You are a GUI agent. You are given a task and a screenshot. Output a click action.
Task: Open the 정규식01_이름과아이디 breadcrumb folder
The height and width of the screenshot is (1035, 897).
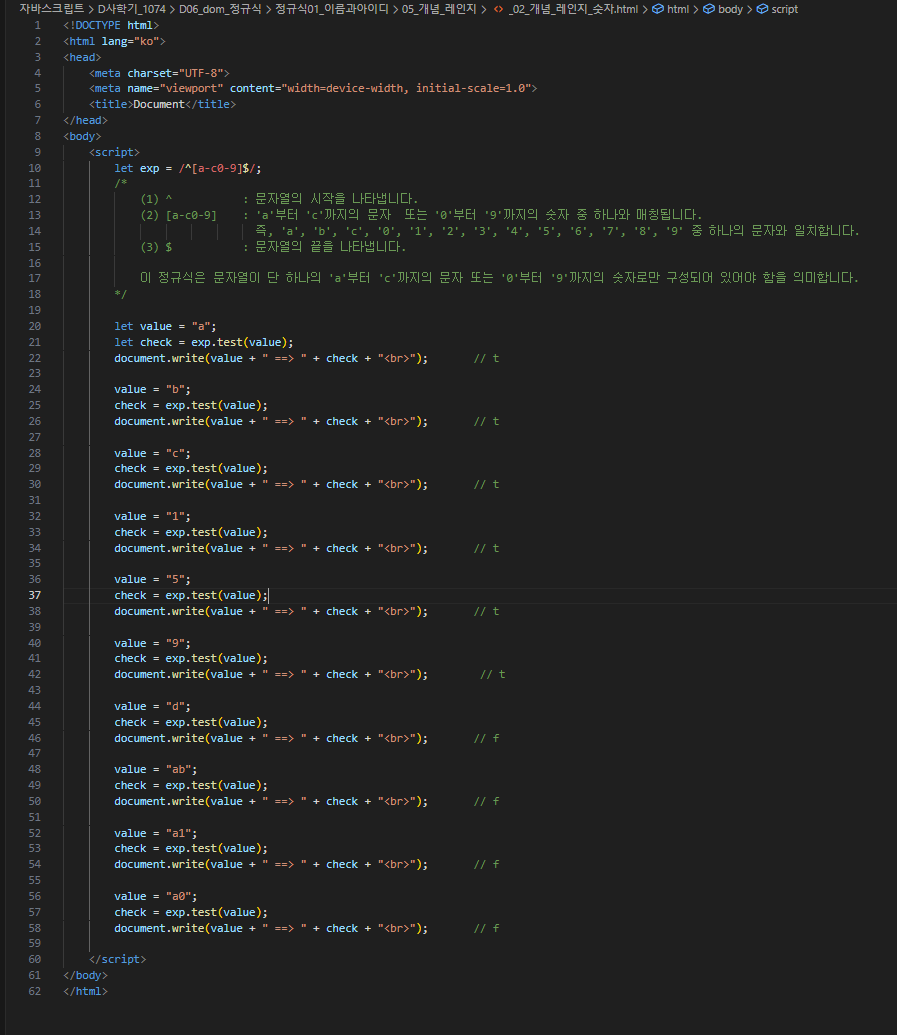(x=331, y=9)
